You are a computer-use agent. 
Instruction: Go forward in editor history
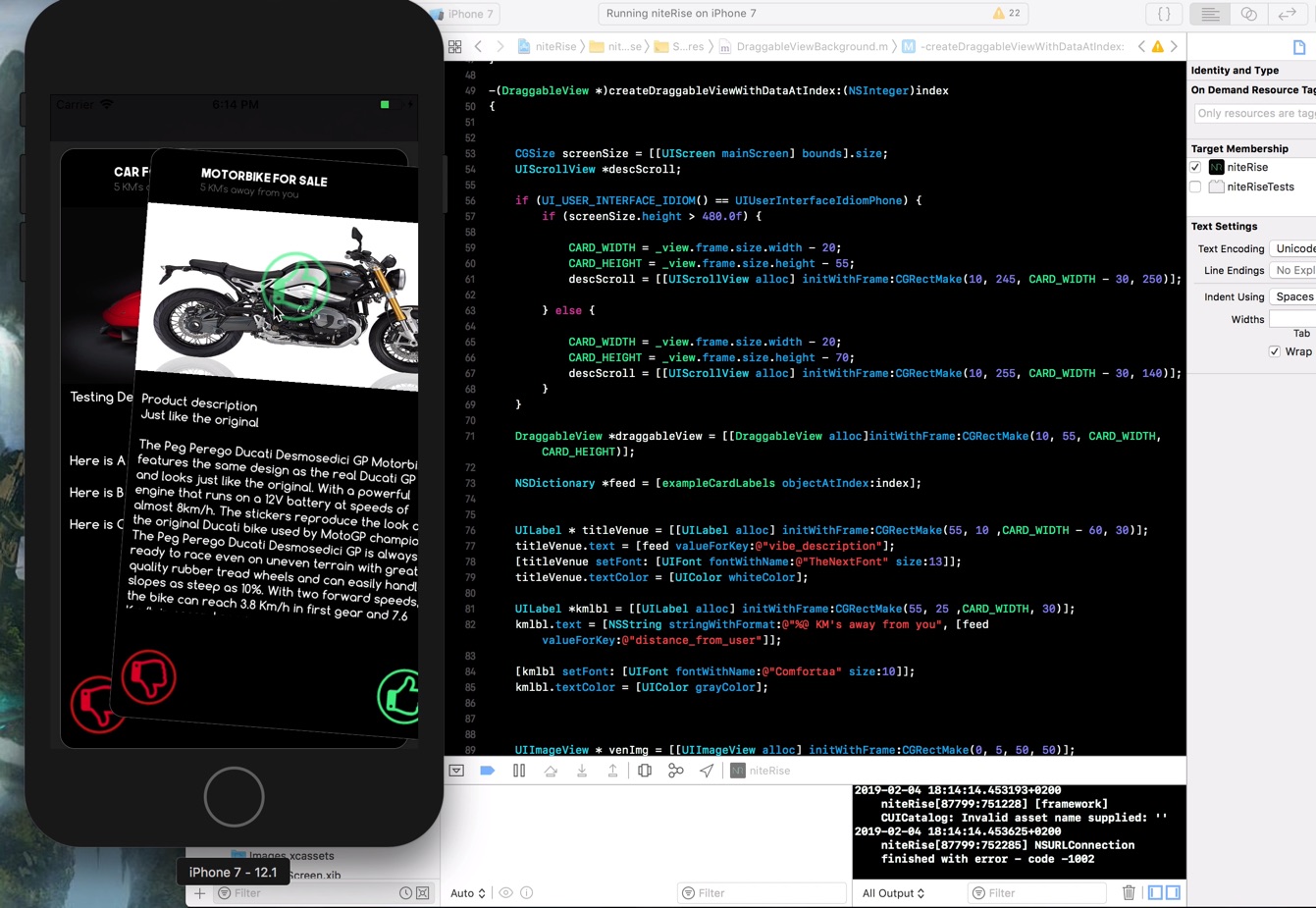[500, 46]
